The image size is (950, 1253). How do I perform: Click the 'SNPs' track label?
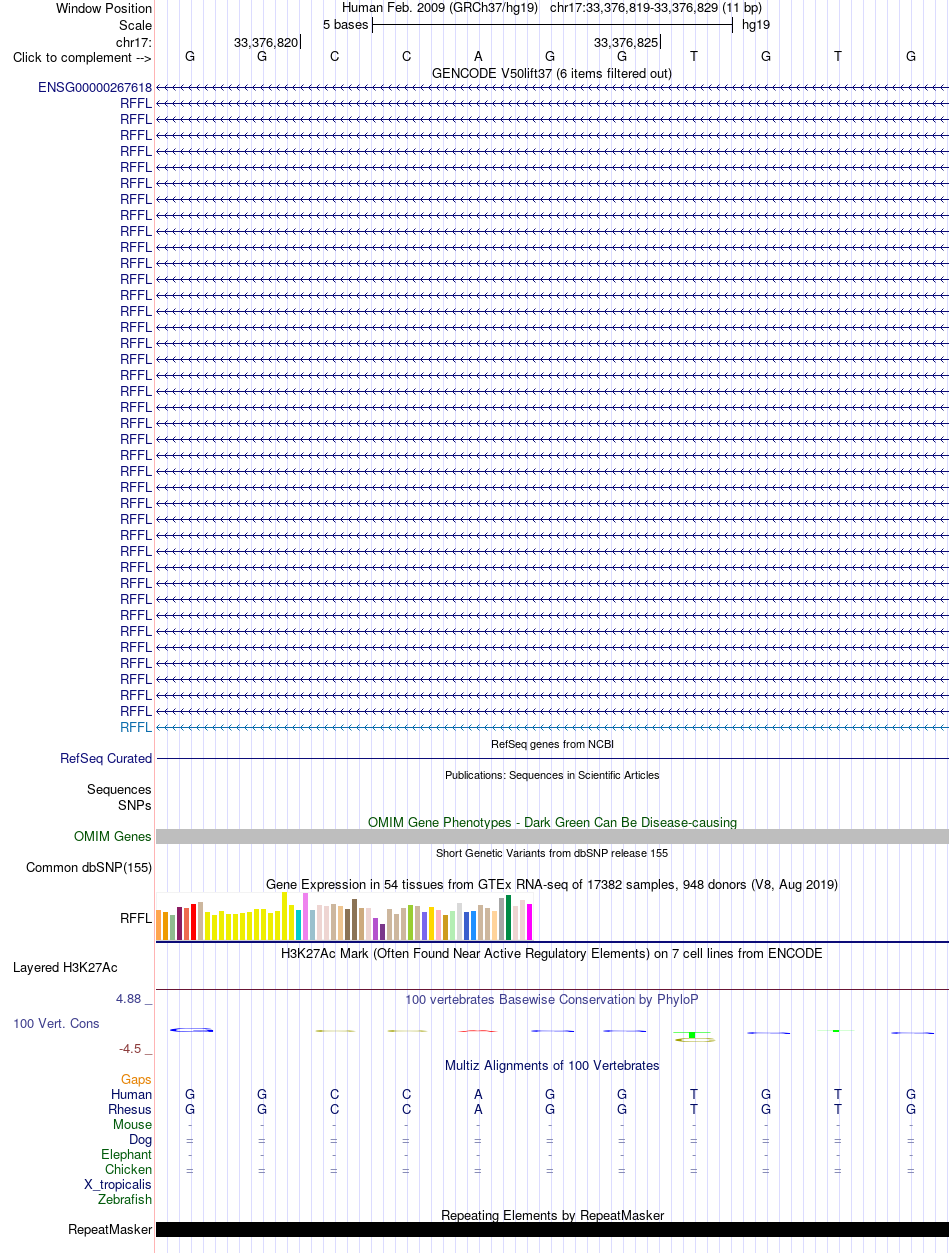[x=135, y=804]
